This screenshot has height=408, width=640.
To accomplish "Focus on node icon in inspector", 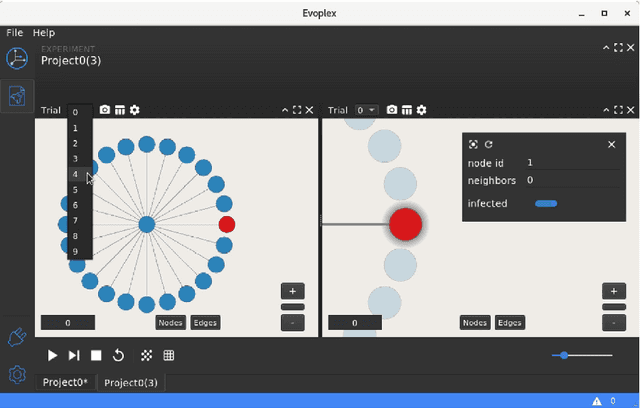I will click(473, 144).
